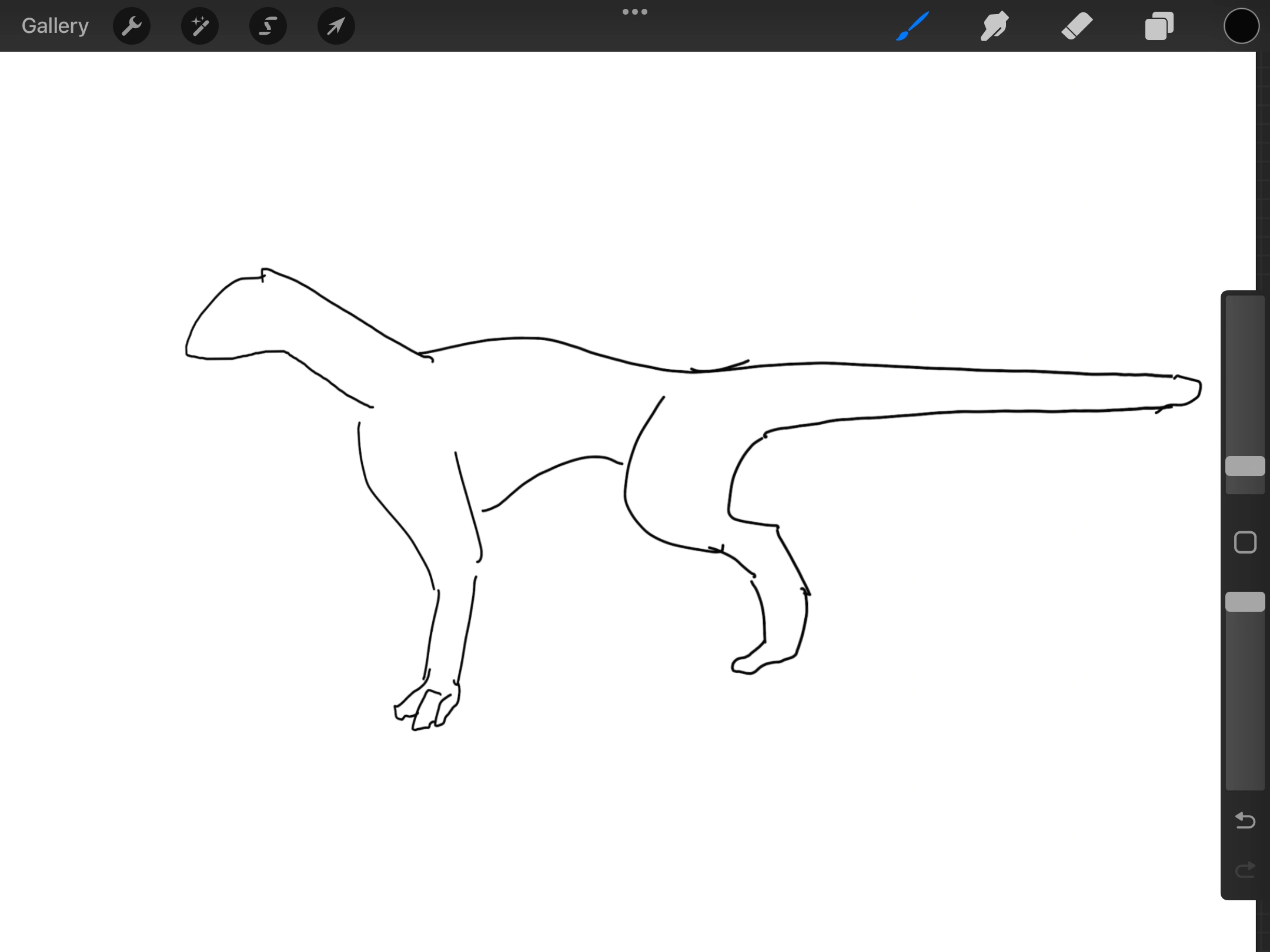Viewport: 1270px width, 952px height.
Task: Select the Smudge finger tool
Action: (x=995, y=26)
